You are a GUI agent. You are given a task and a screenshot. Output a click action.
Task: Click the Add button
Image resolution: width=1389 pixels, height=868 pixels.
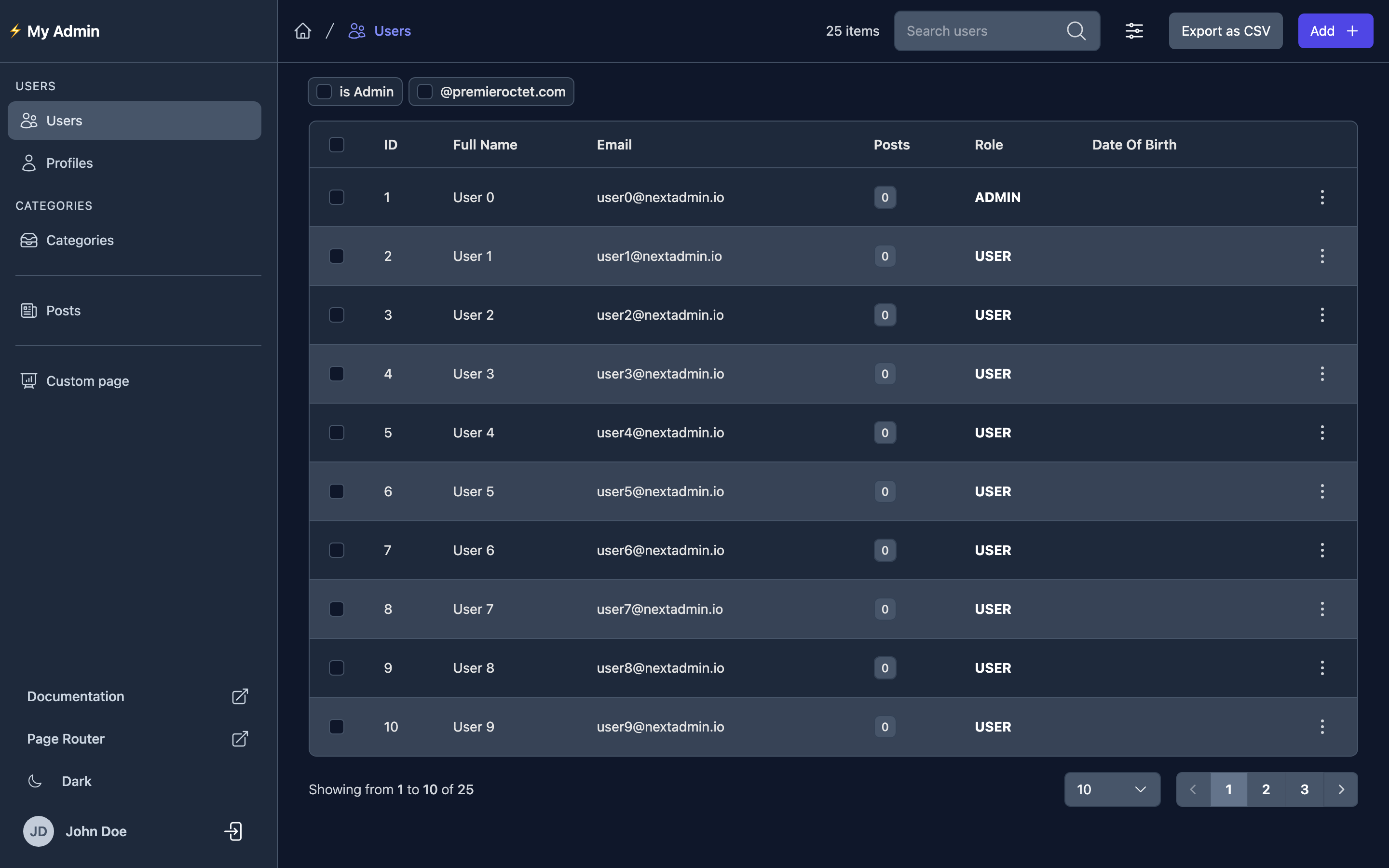point(1335,31)
